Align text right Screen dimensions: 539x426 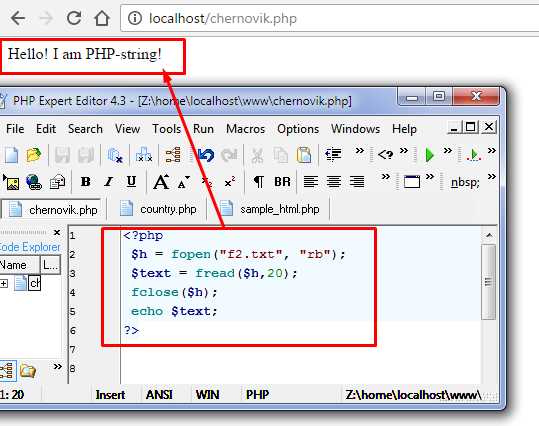tap(357, 181)
